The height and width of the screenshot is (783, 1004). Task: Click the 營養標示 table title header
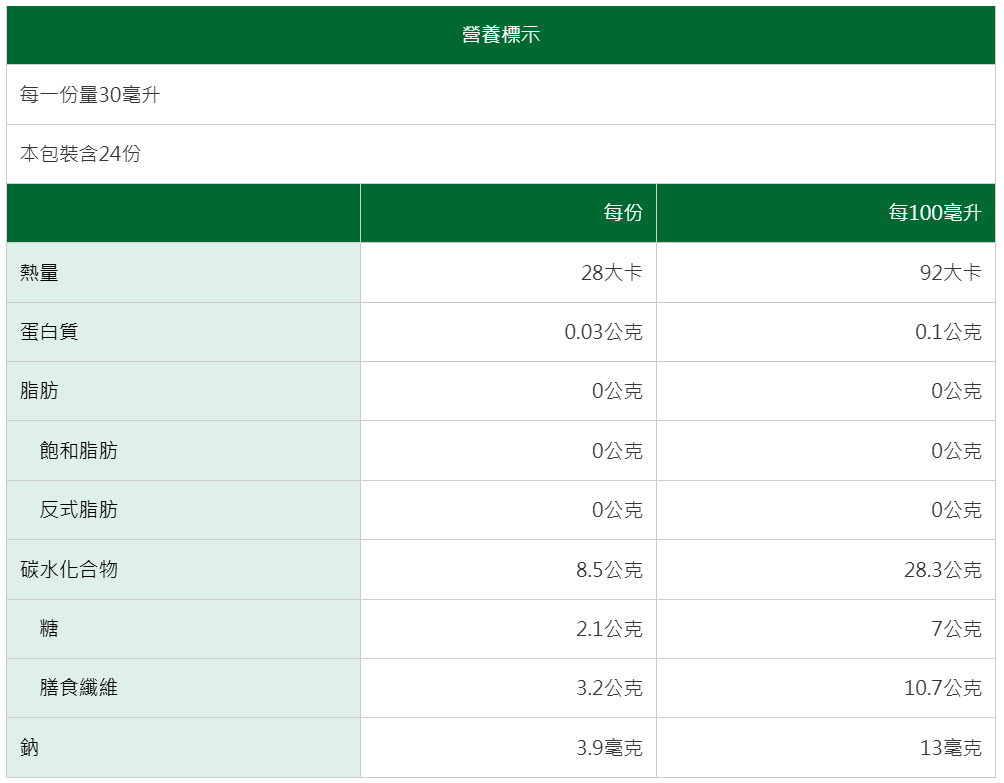501,35
